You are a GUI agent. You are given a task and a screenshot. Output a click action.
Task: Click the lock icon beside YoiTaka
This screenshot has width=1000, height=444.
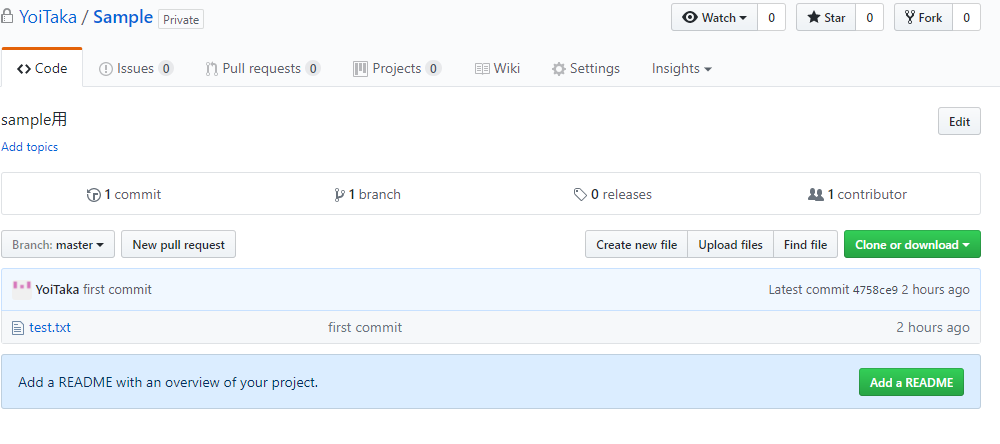[x=6, y=17]
